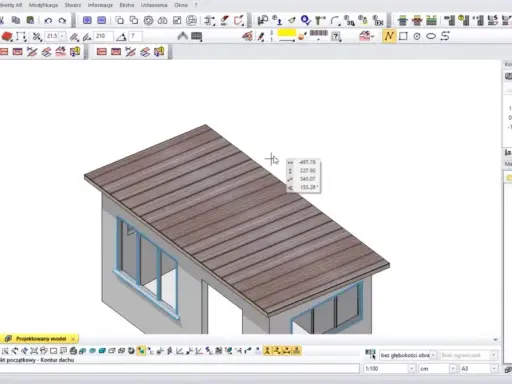Viewport: 512px width, 384px height.
Task: Enable polyline N contour input mode
Action: pyautogui.click(x=389, y=36)
